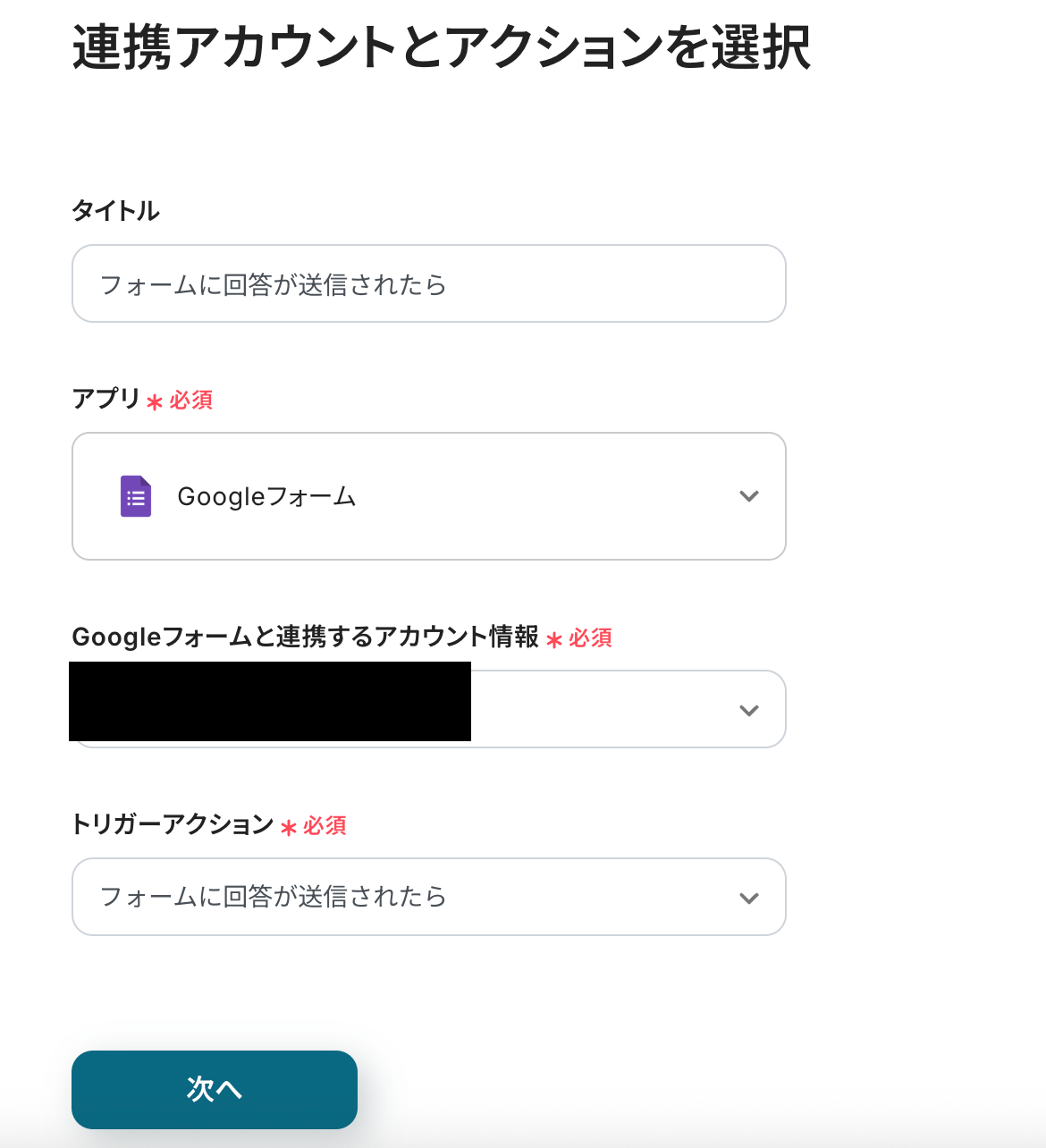
Task: Click the タイトル field label
Action: (x=115, y=211)
